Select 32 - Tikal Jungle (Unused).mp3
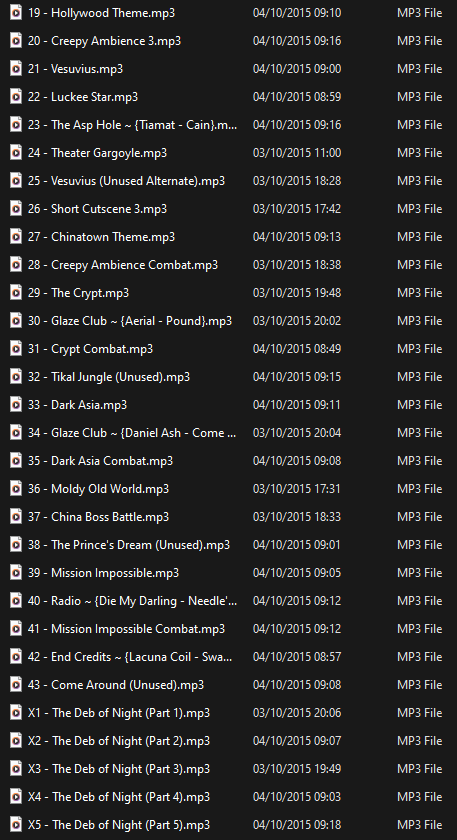Screen dimensions: 457x840 pyautogui.click(x=109, y=377)
